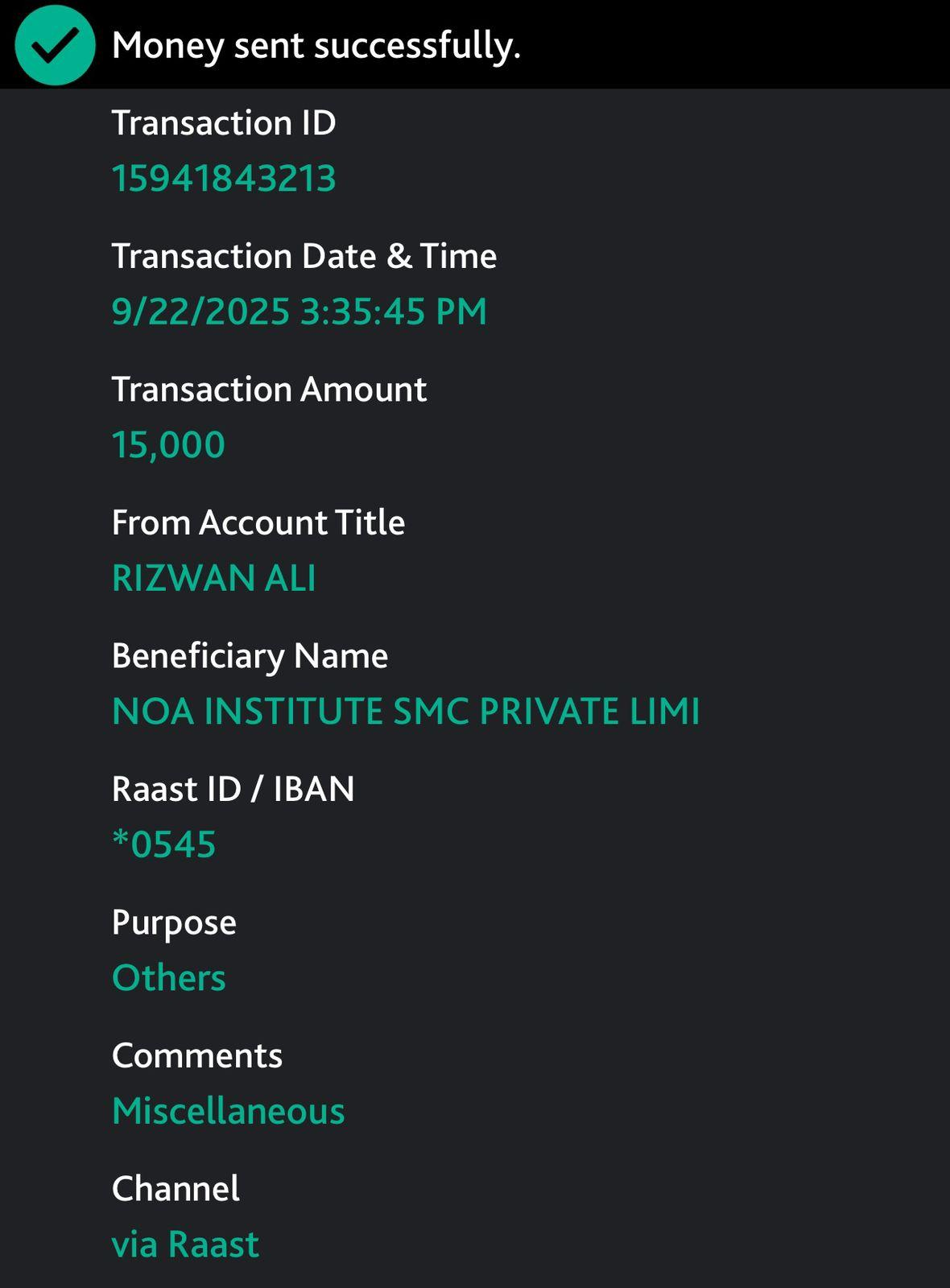Click the 9/22/2025 3:35:45 PM timestamp
950x1288 pixels.
tap(299, 312)
